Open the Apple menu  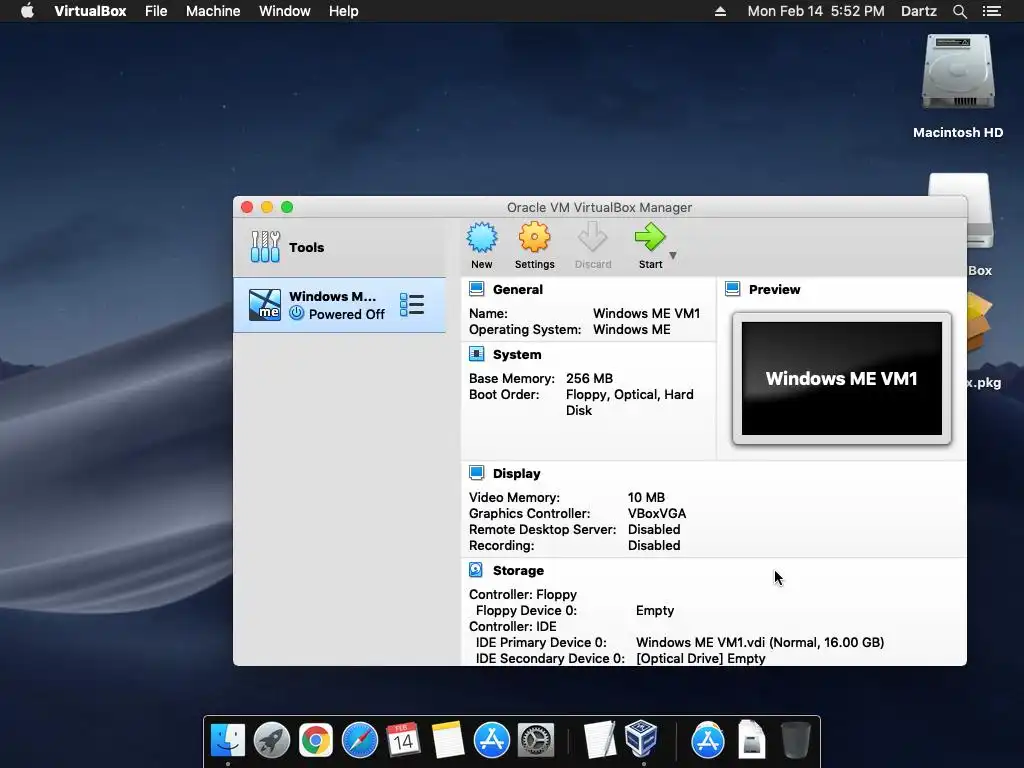tap(27, 11)
